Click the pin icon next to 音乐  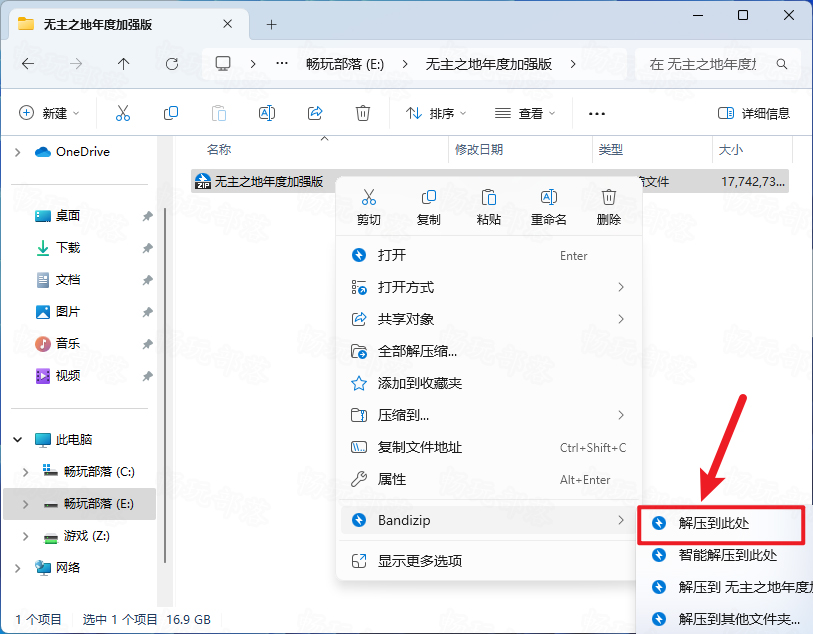(147, 344)
